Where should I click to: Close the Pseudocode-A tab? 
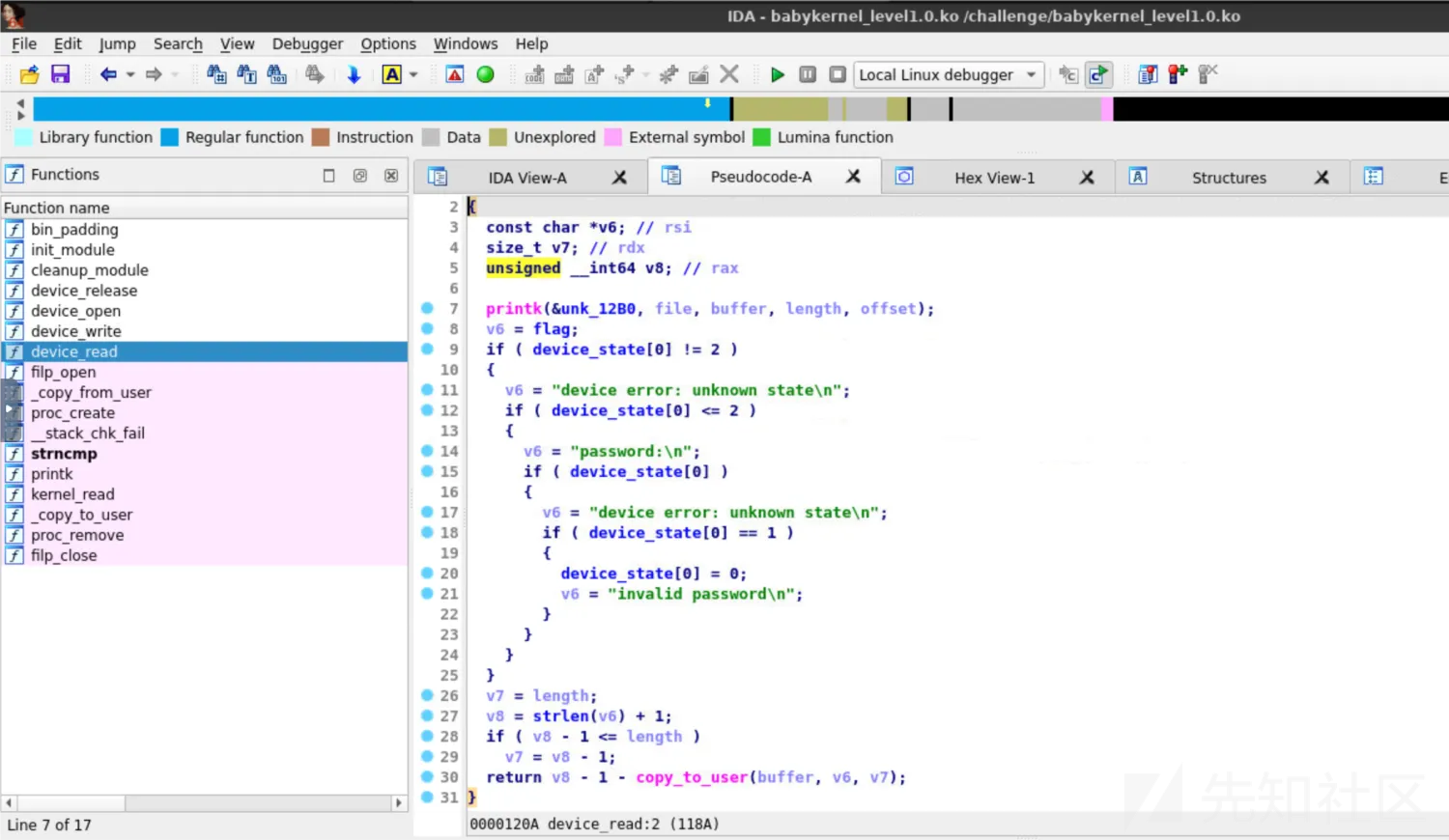[x=853, y=177]
